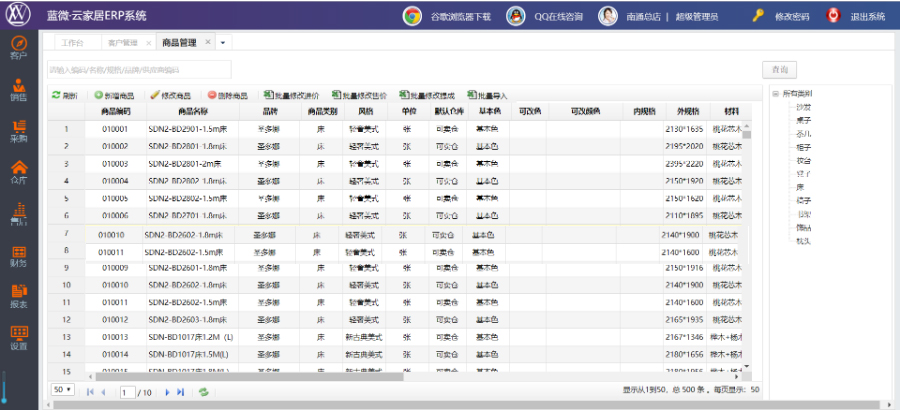Collapse the 所有类别 category tree node
Screen dimensions: 900x410
[x=774, y=94]
